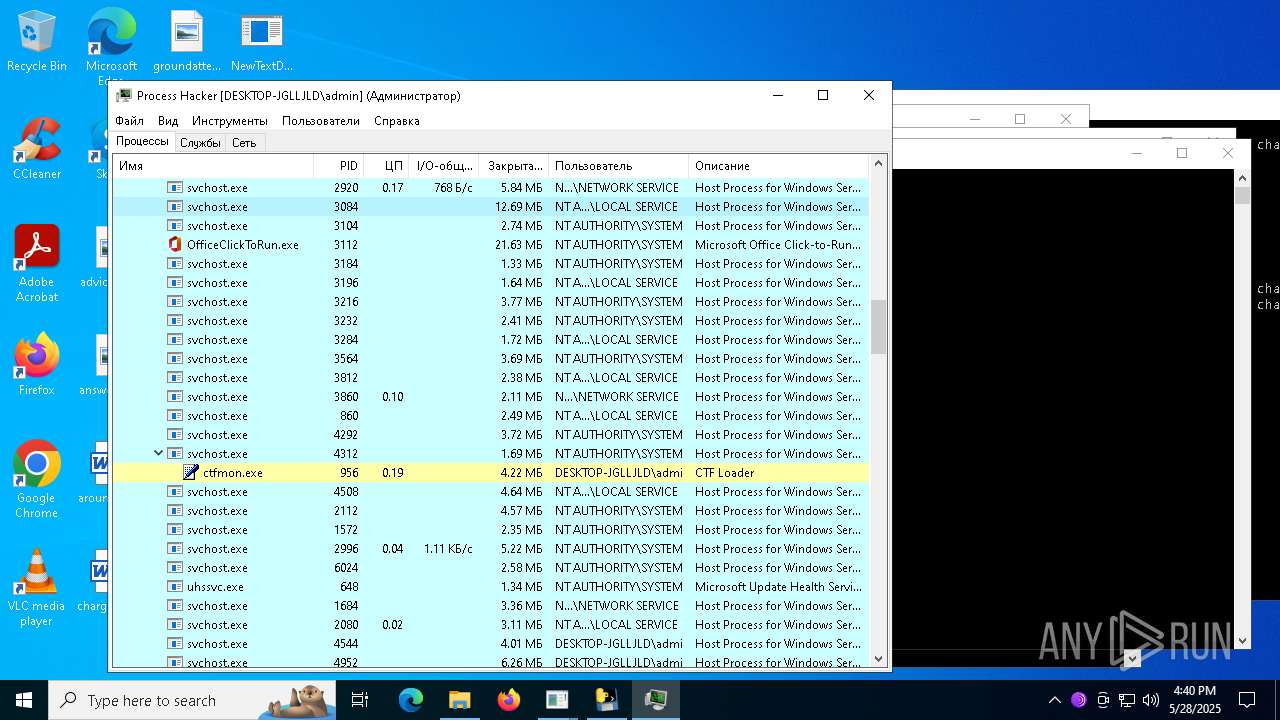Click the PID value 3112
The width and height of the screenshot is (1280, 720).
[346, 245]
